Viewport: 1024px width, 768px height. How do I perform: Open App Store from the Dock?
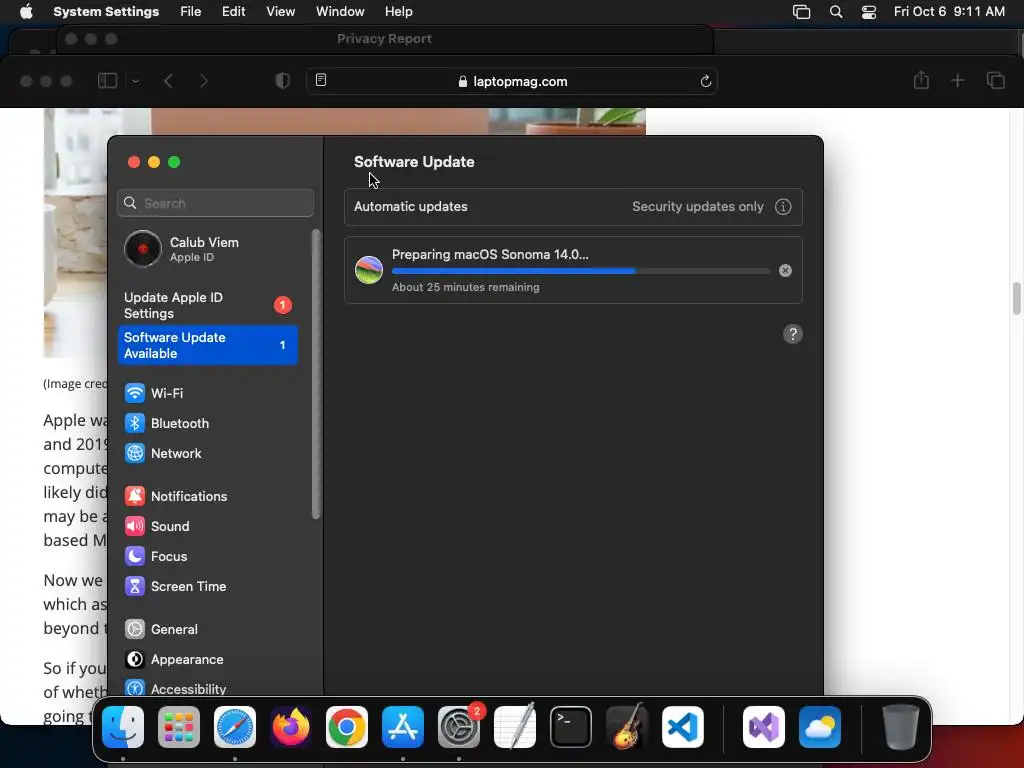(403, 727)
